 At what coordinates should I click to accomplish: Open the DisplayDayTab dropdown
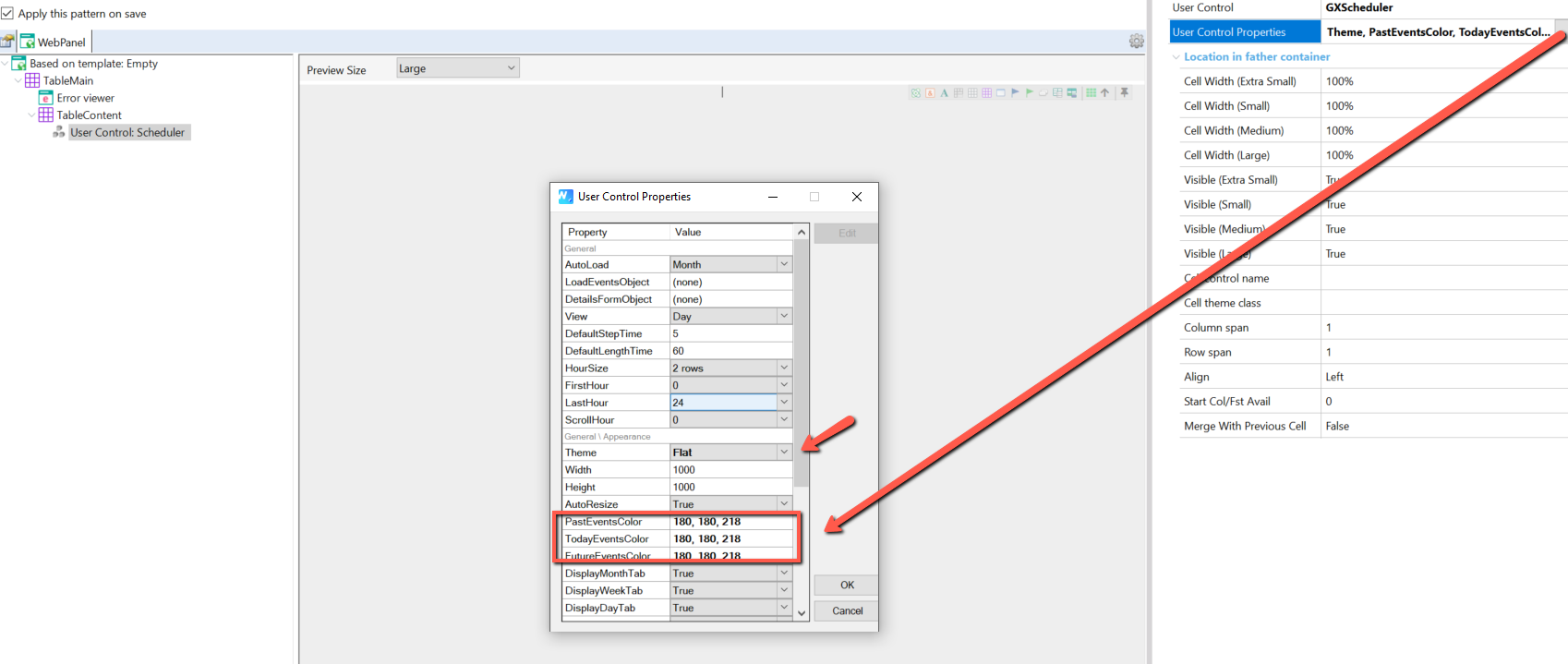click(x=783, y=608)
